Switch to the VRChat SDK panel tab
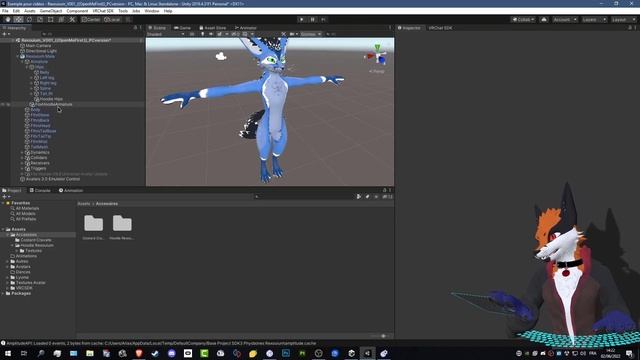Image resolution: width=640 pixels, height=360 pixels. pos(440,28)
